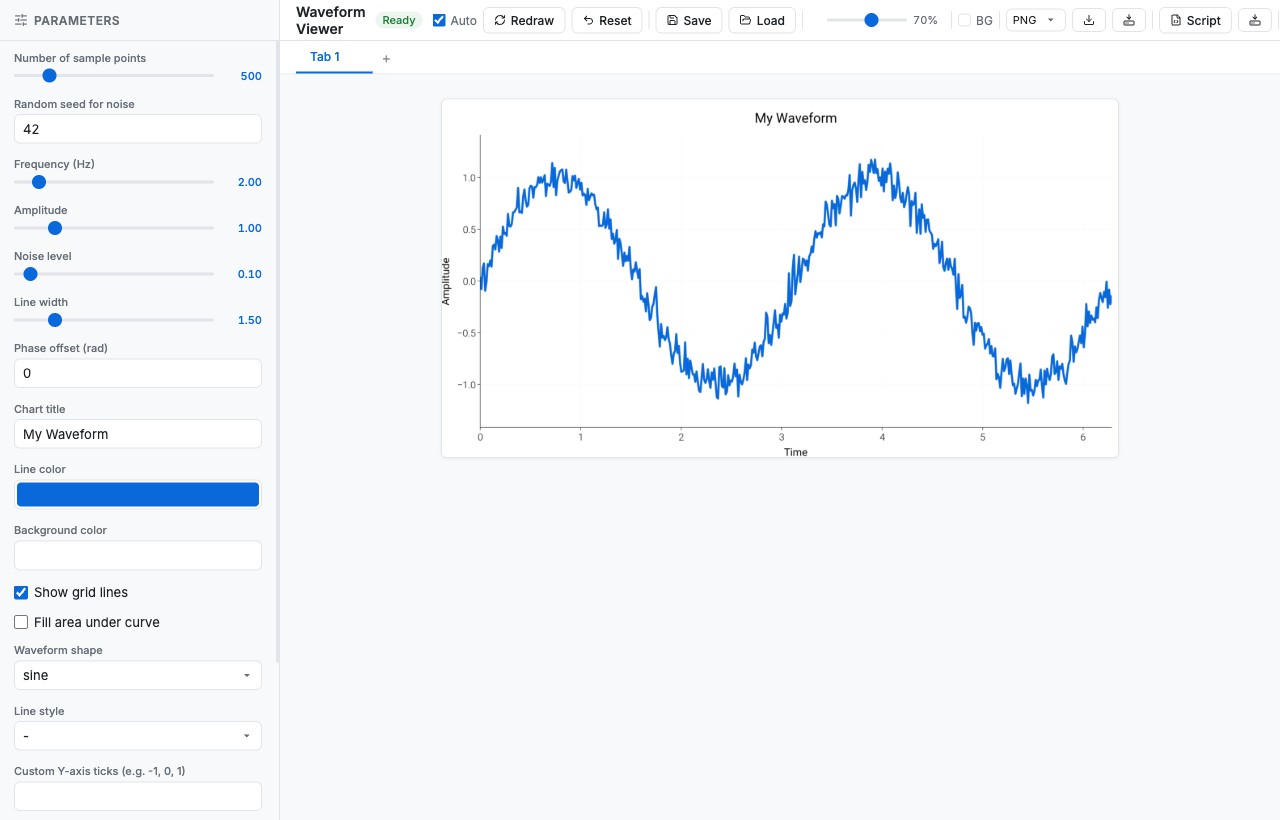Click the Phase offset (rad) field

[138, 373]
